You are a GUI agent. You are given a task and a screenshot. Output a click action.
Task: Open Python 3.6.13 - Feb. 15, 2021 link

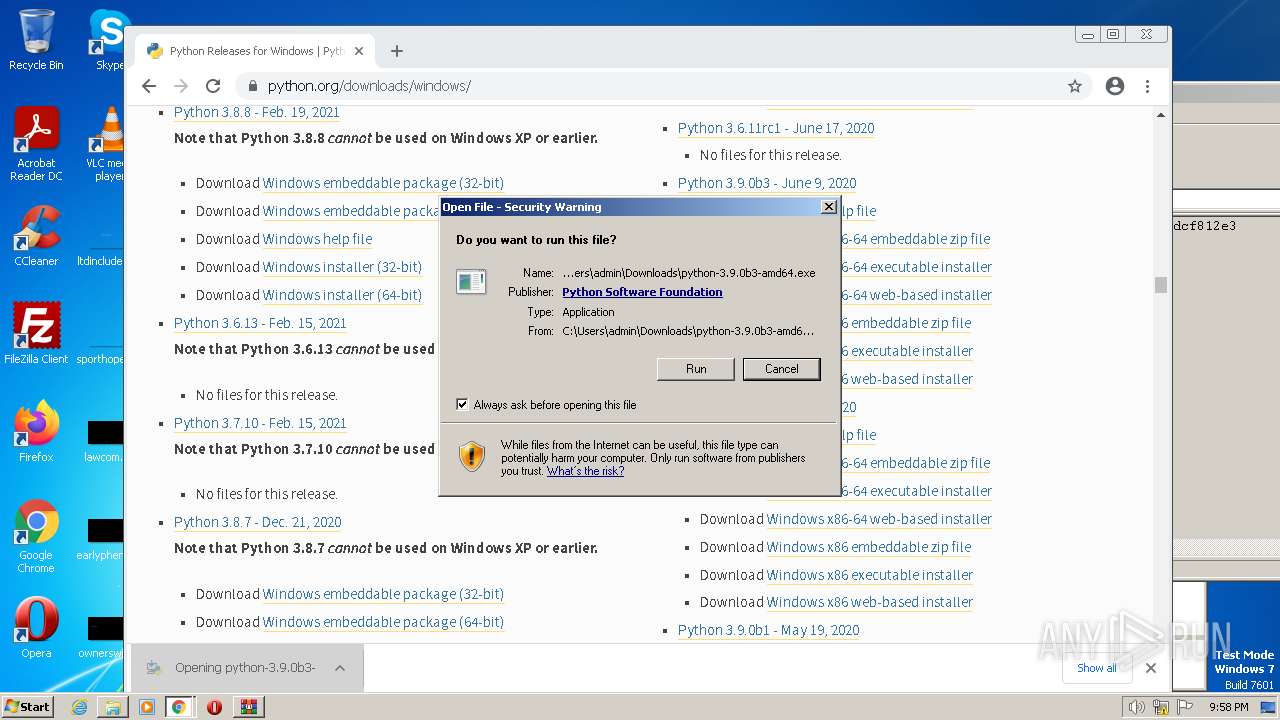(260, 323)
